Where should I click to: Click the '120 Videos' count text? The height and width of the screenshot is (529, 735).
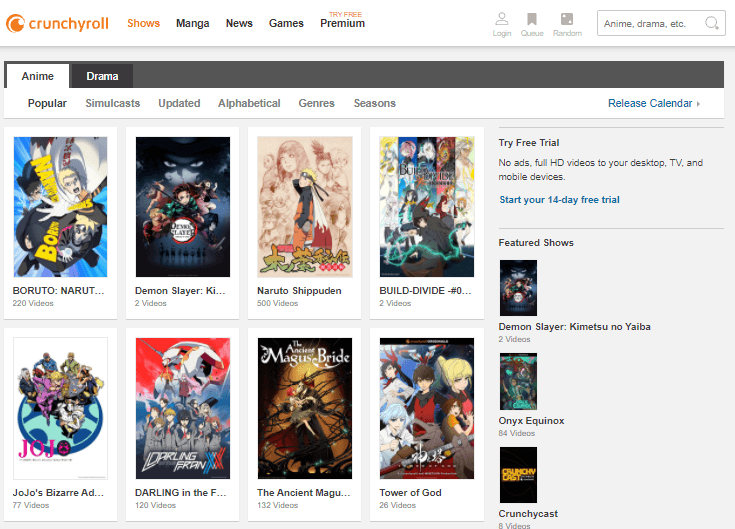(x=156, y=505)
